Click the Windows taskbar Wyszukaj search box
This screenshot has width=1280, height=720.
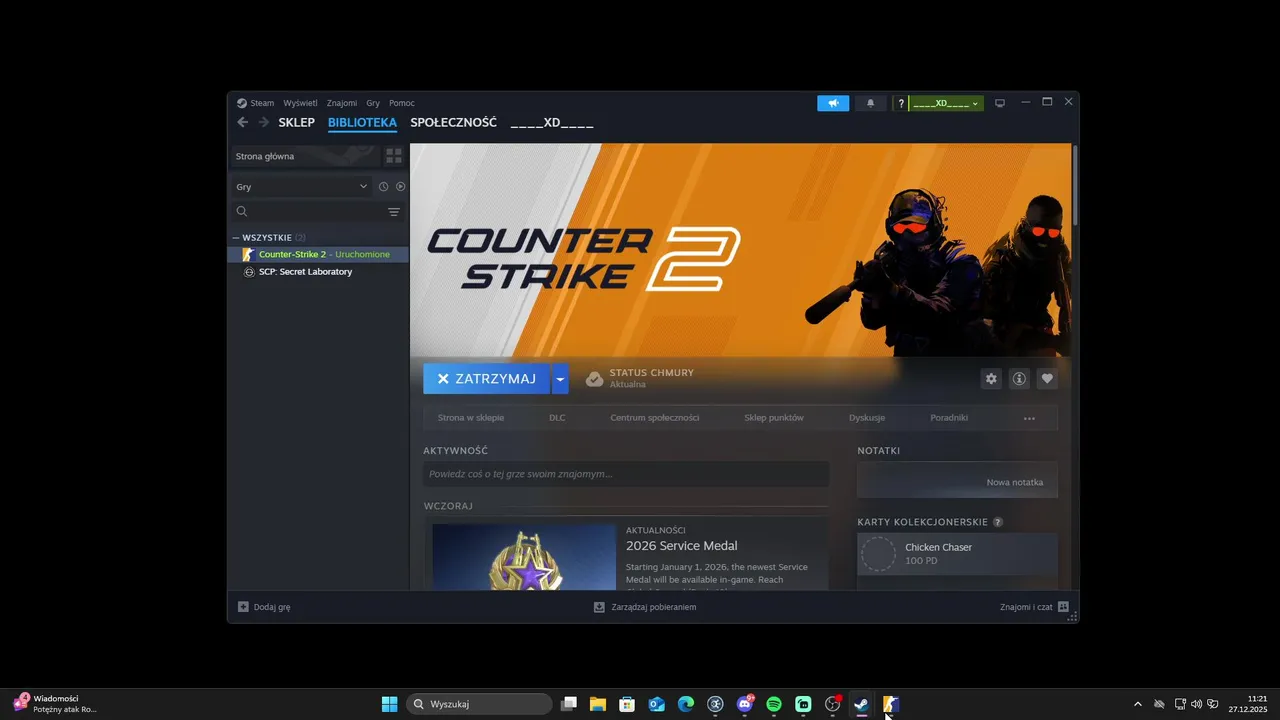tap(480, 704)
